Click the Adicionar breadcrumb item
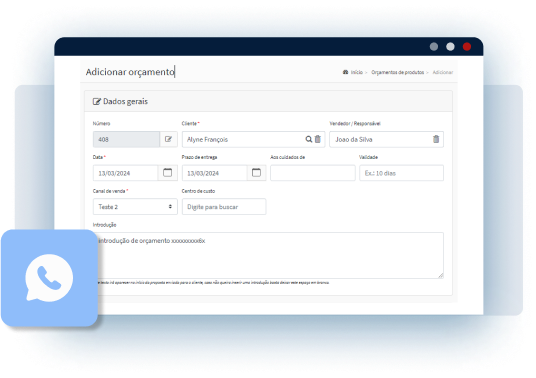The height and width of the screenshot is (378, 536). coord(443,72)
